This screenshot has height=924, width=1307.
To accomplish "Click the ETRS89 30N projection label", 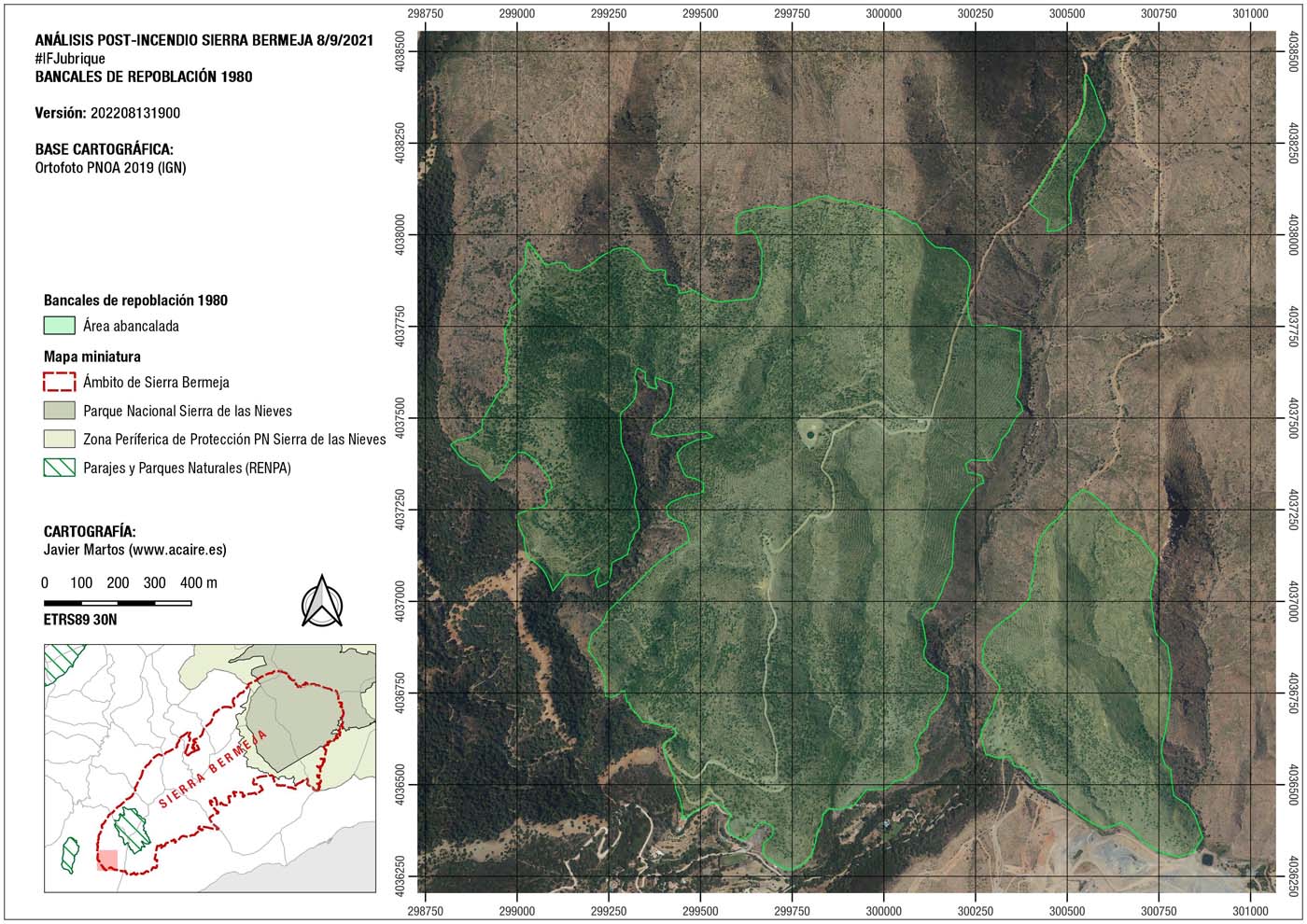I will [x=80, y=620].
